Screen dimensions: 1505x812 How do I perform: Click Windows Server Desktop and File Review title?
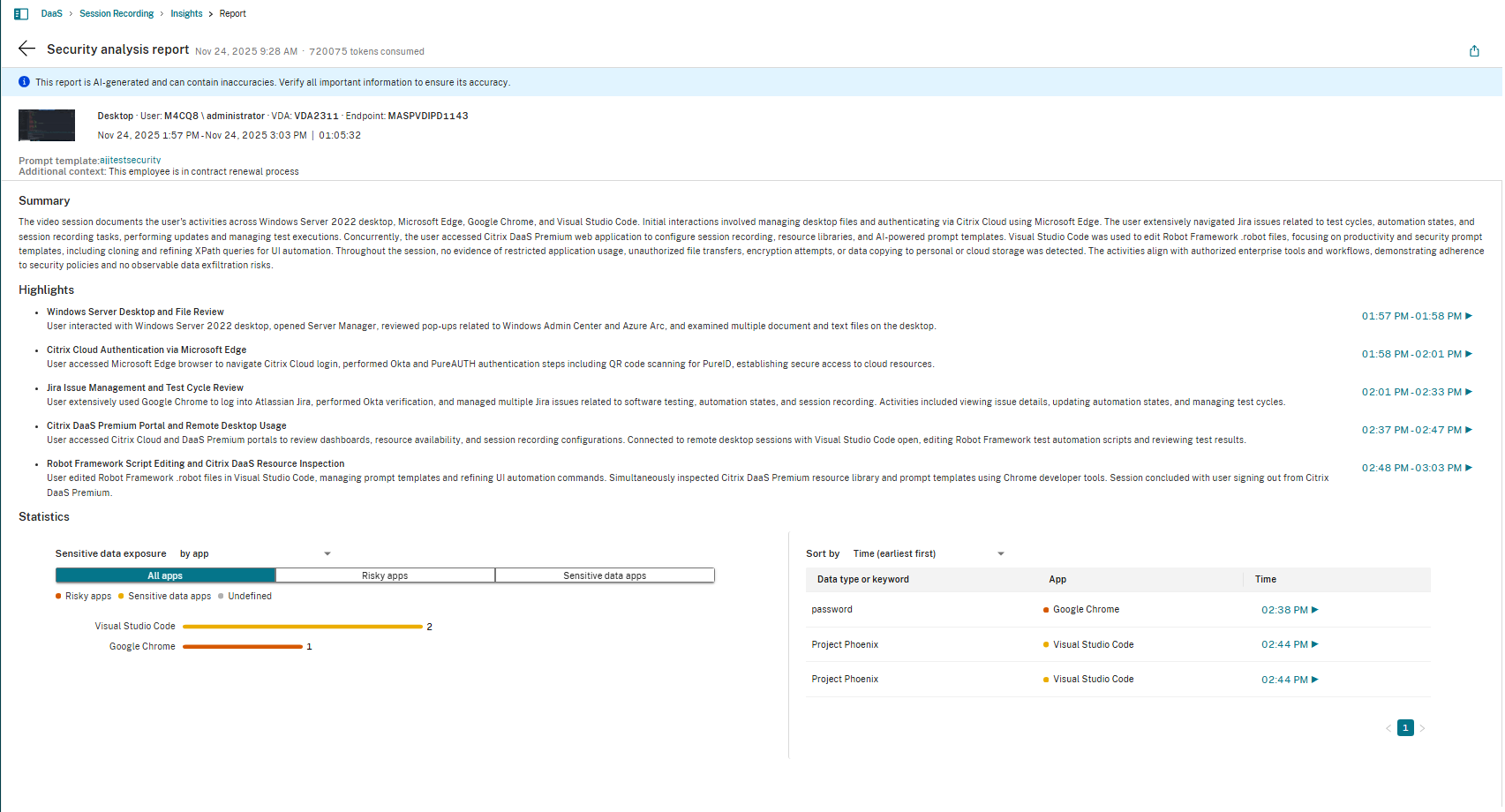coord(135,312)
